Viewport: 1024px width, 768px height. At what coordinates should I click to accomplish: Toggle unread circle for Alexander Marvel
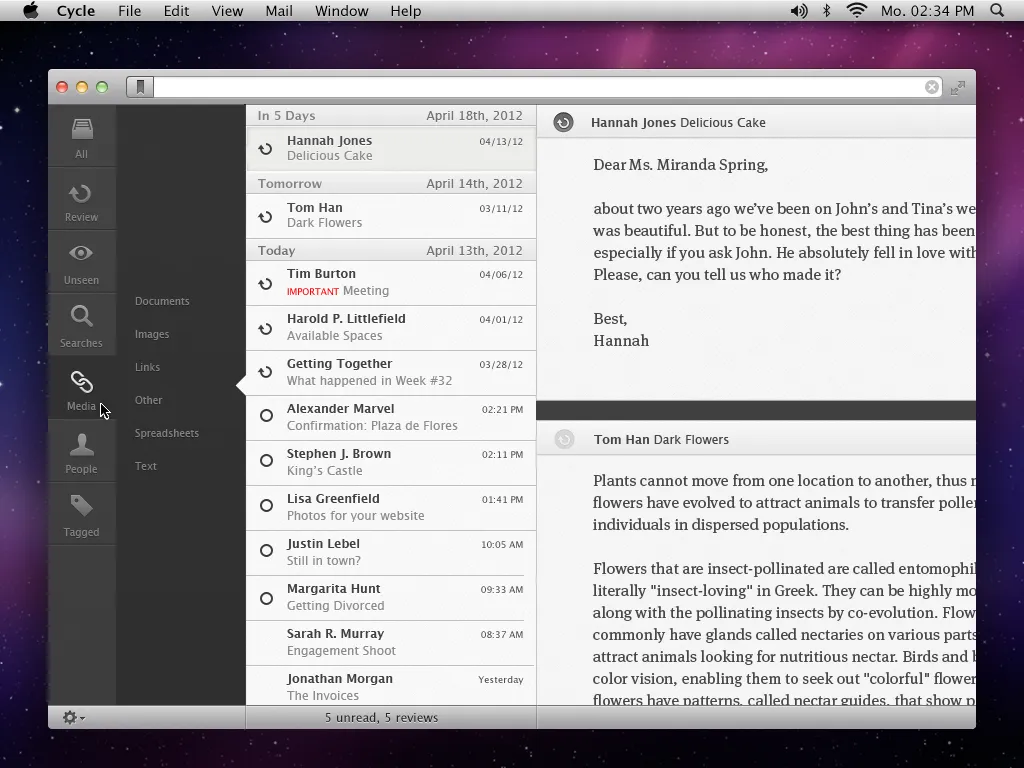[x=266, y=415]
